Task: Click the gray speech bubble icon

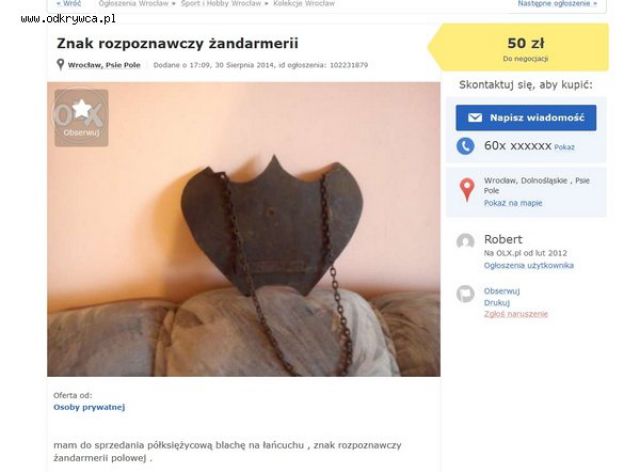Action: point(465,294)
